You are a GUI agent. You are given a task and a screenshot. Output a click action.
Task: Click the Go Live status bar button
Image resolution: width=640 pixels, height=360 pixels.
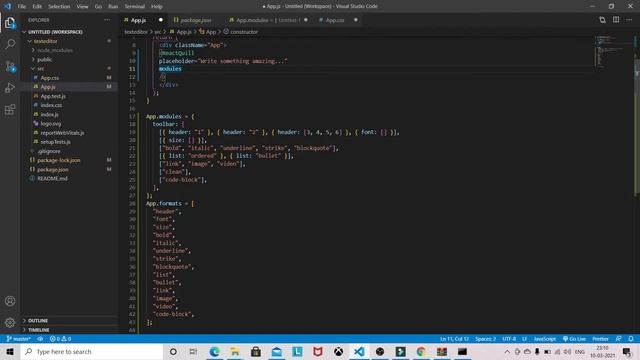[x=574, y=339]
